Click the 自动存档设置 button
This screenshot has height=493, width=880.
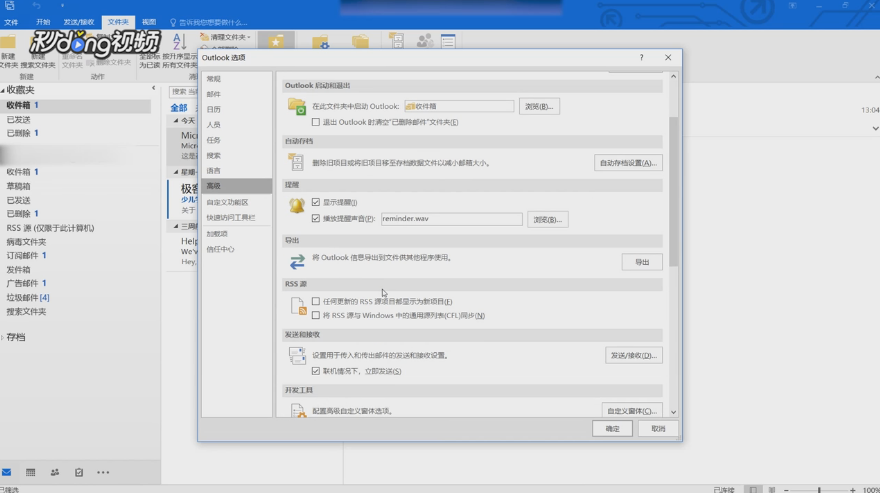[628, 163]
